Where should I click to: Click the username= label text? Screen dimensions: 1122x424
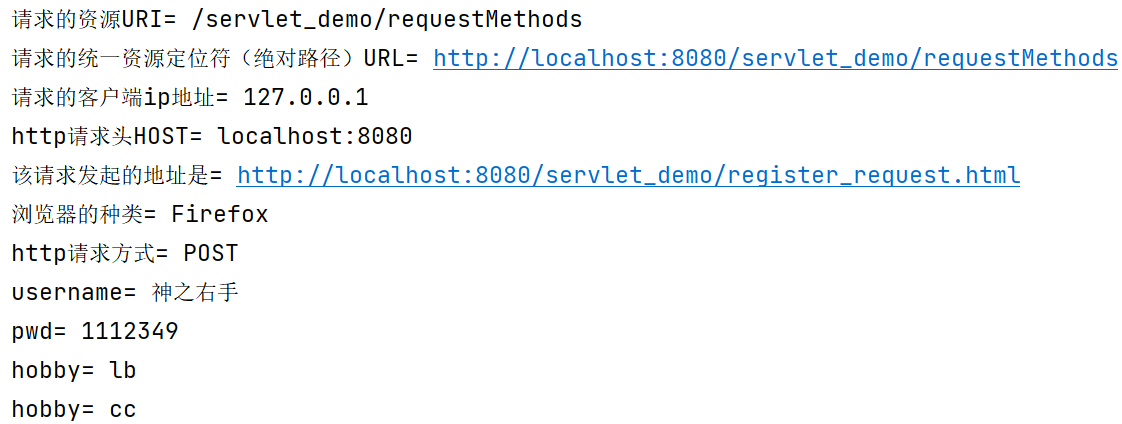(74, 292)
